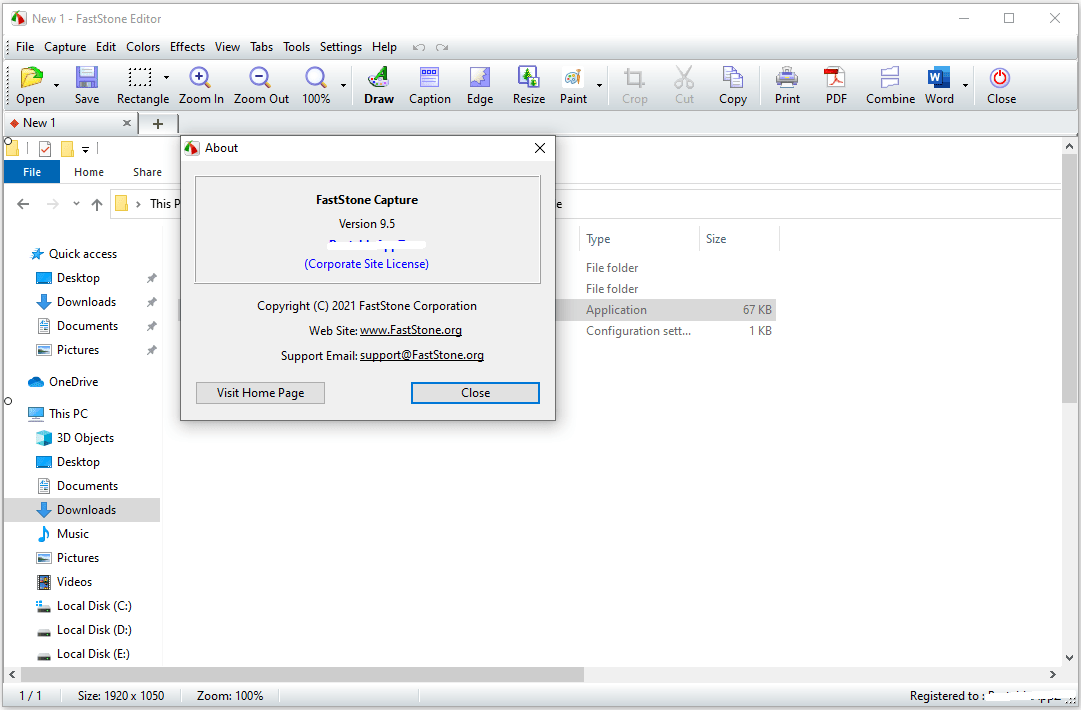The width and height of the screenshot is (1081, 710).
Task: Open the Draw tool
Action: pyautogui.click(x=378, y=85)
